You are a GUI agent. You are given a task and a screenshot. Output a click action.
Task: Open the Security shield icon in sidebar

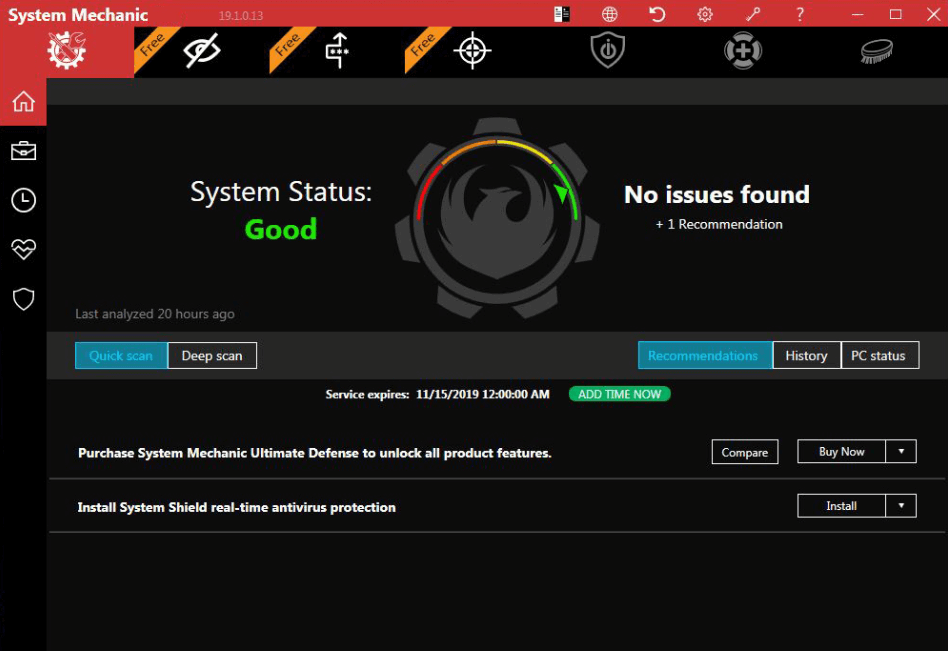pyautogui.click(x=23, y=299)
